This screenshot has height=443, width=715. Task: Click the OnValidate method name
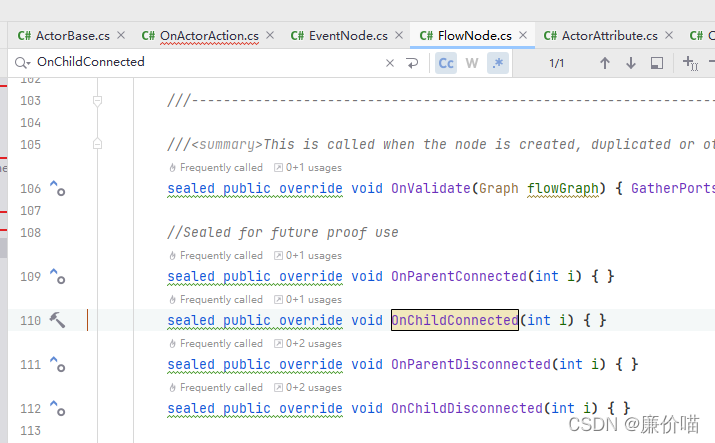(431, 188)
